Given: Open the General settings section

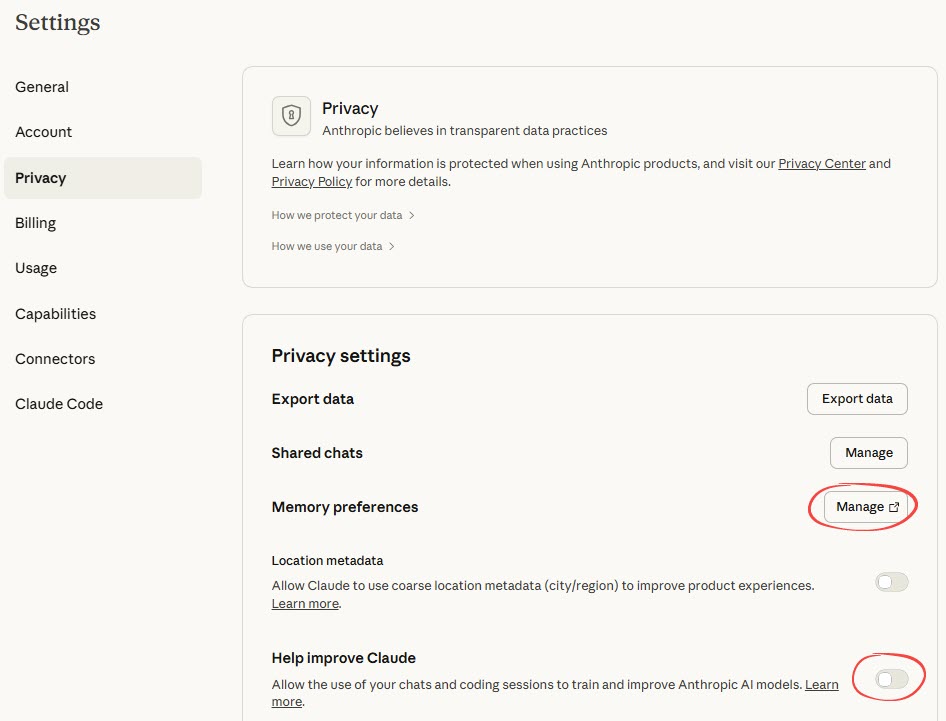Looking at the screenshot, I should pos(42,87).
